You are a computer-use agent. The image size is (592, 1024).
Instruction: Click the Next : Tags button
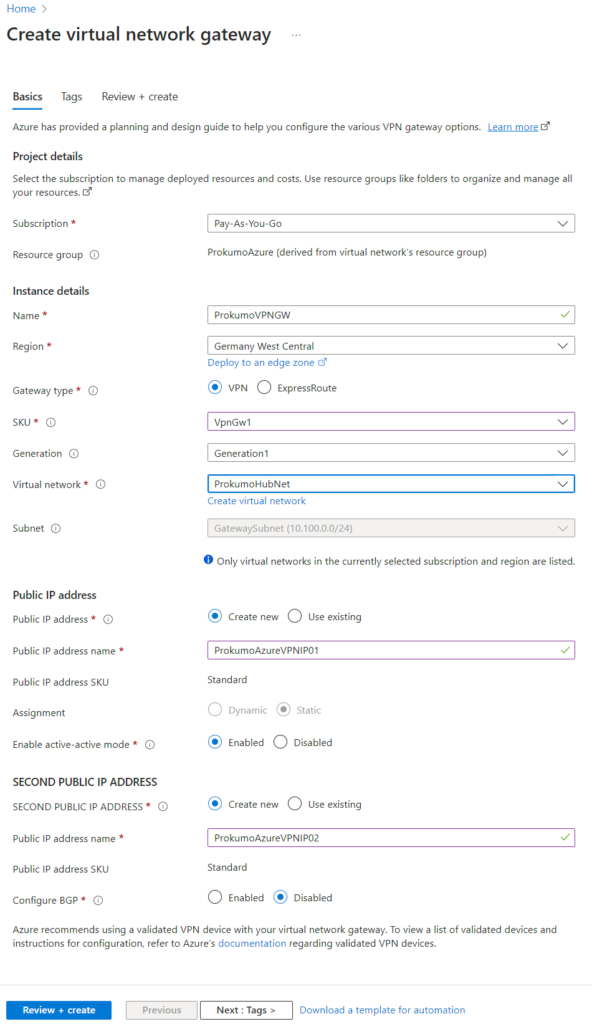(x=246, y=1010)
